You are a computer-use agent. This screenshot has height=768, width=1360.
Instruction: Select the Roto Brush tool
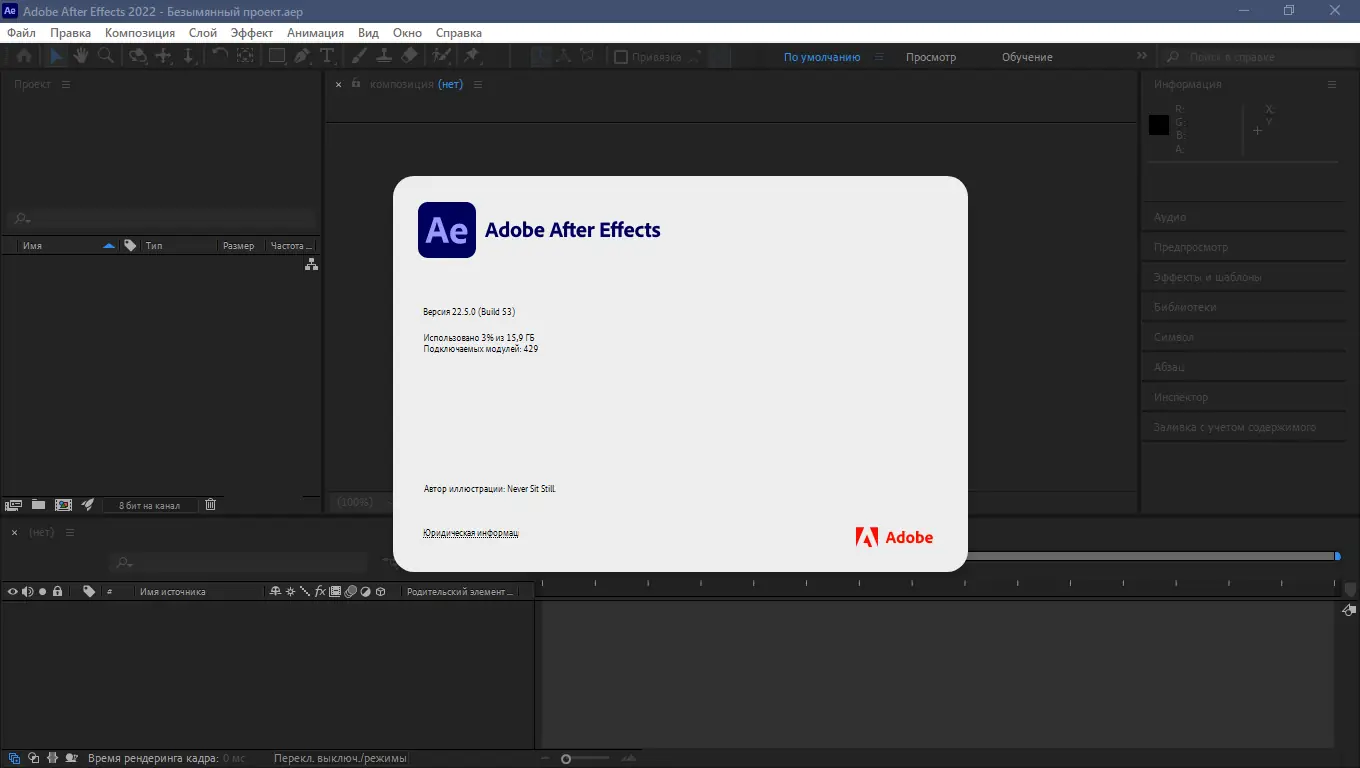coord(441,56)
